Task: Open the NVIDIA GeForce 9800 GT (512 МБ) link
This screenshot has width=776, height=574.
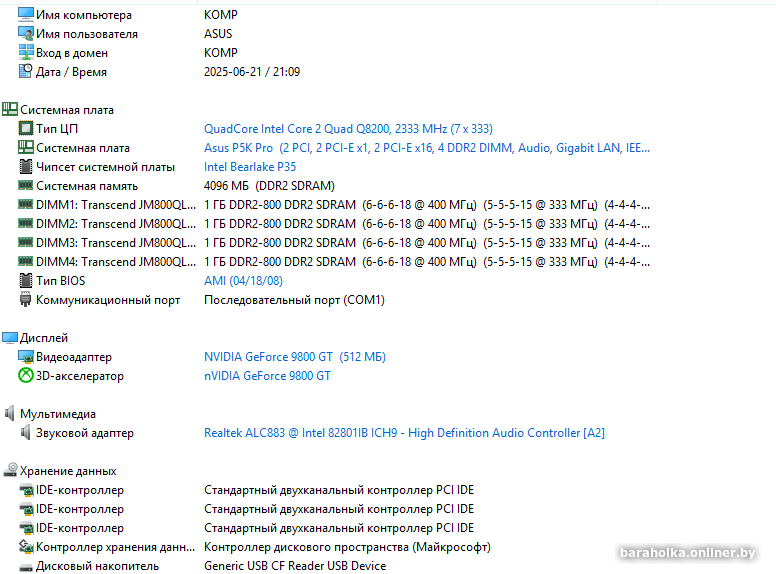Action: (x=295, y=357)
